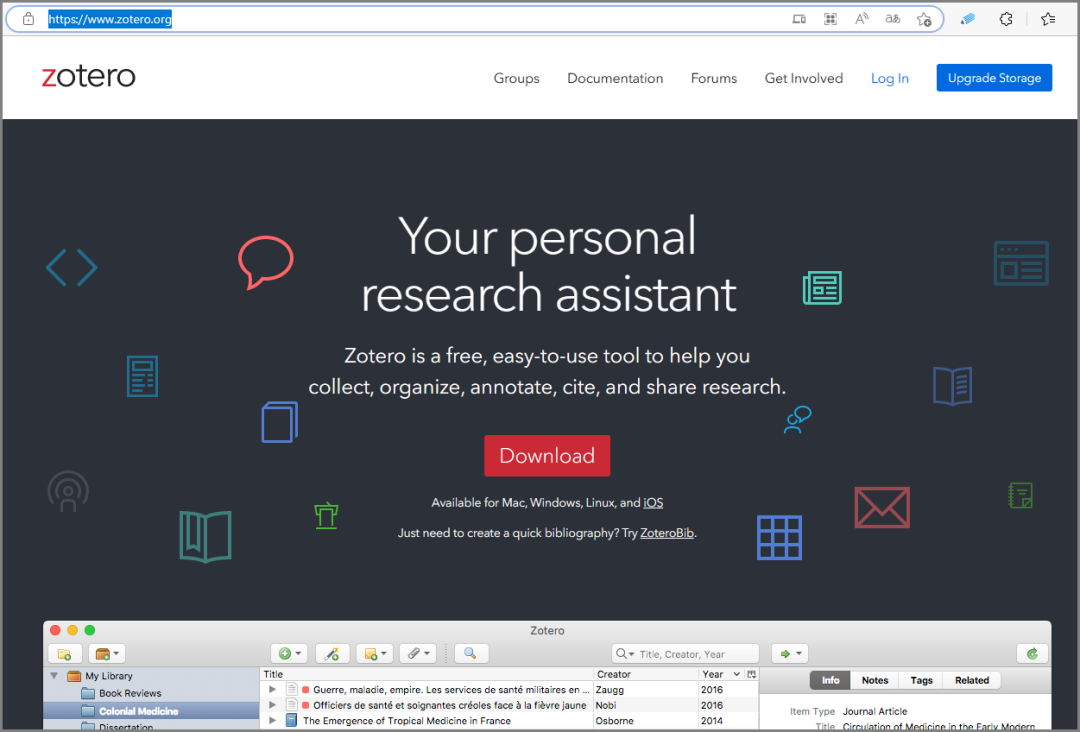Viewport: 1080px width, 732px height.
Task: Click the Log In link
Action: pyautogui.click(x=890, y=79)
